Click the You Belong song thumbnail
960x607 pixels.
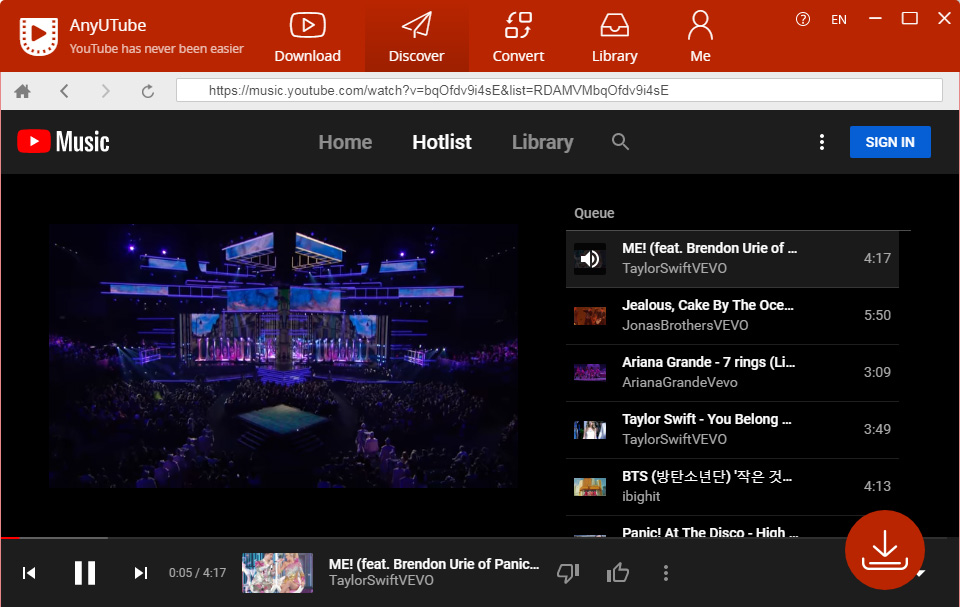pyautogui.click(x=590, y=429)
